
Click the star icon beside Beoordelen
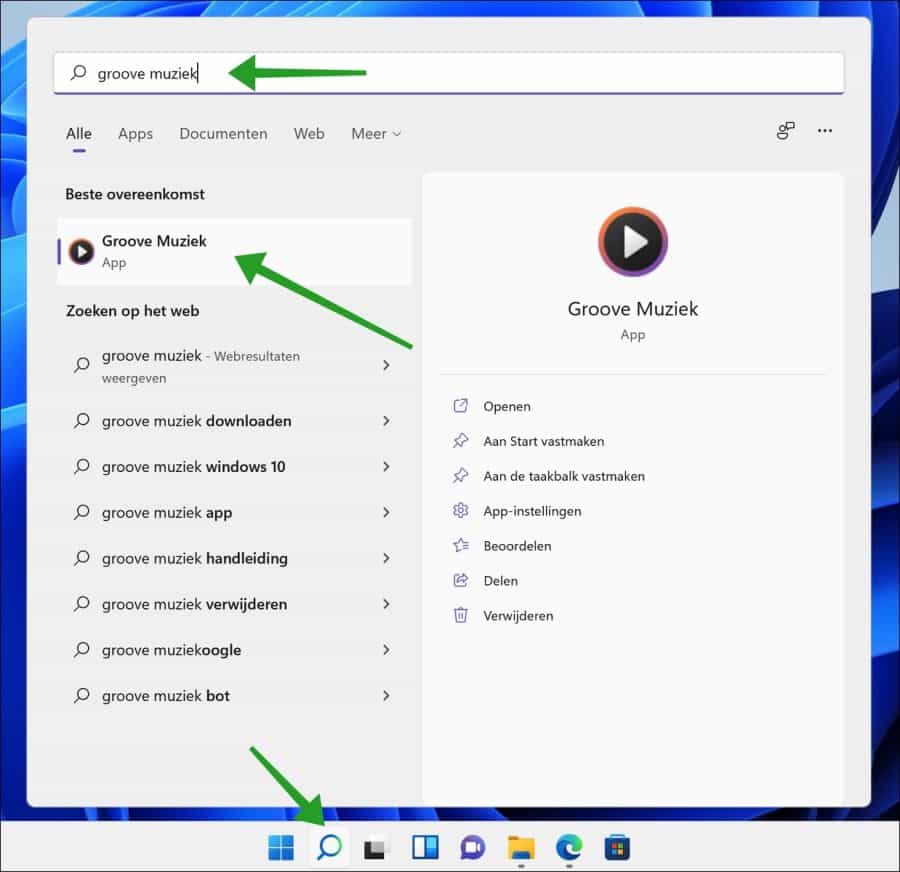click(x=460, y=545)
